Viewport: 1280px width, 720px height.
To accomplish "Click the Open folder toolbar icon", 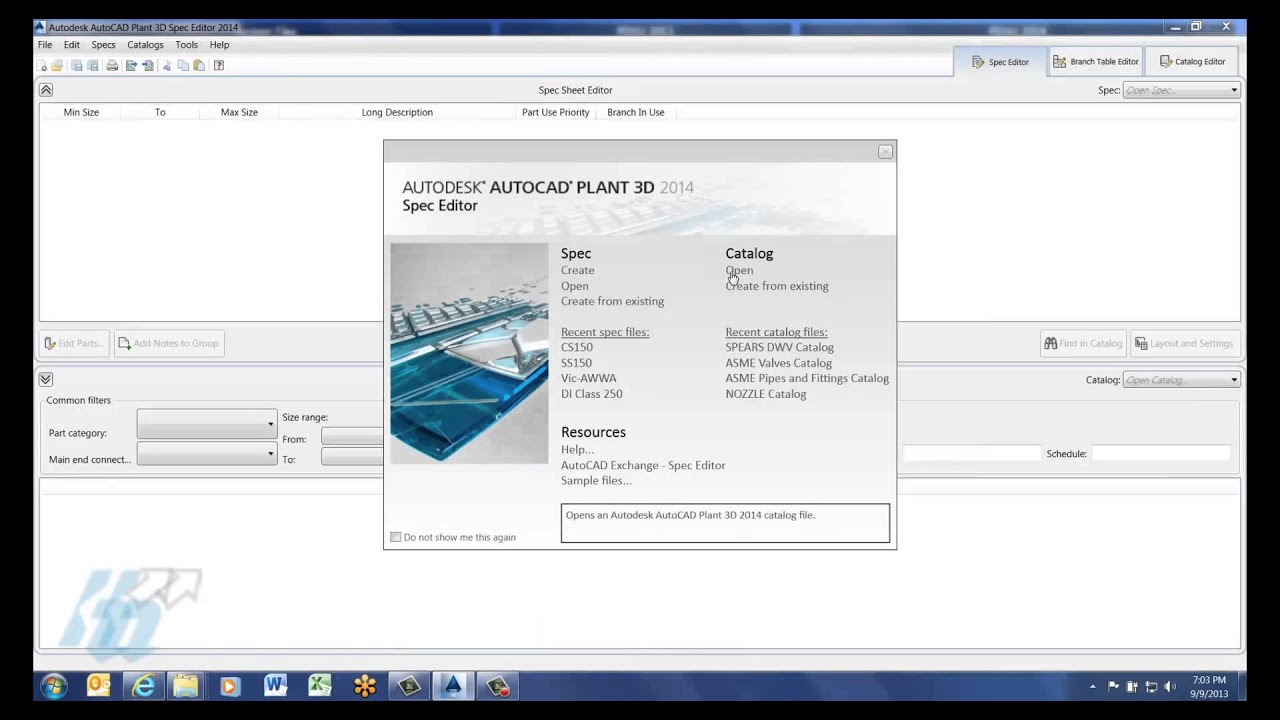I will pos(57,66).
